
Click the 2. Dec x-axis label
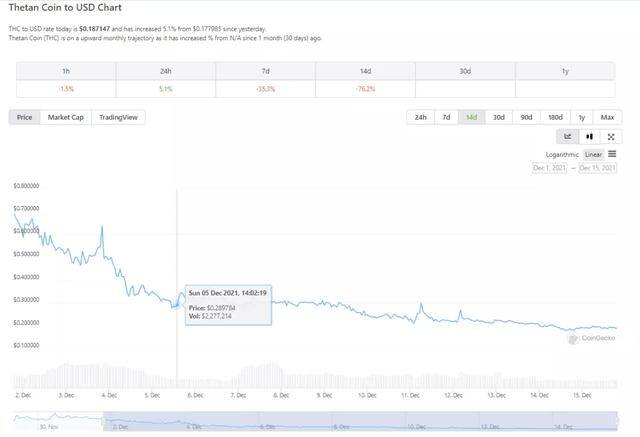(x=23, y=395)
